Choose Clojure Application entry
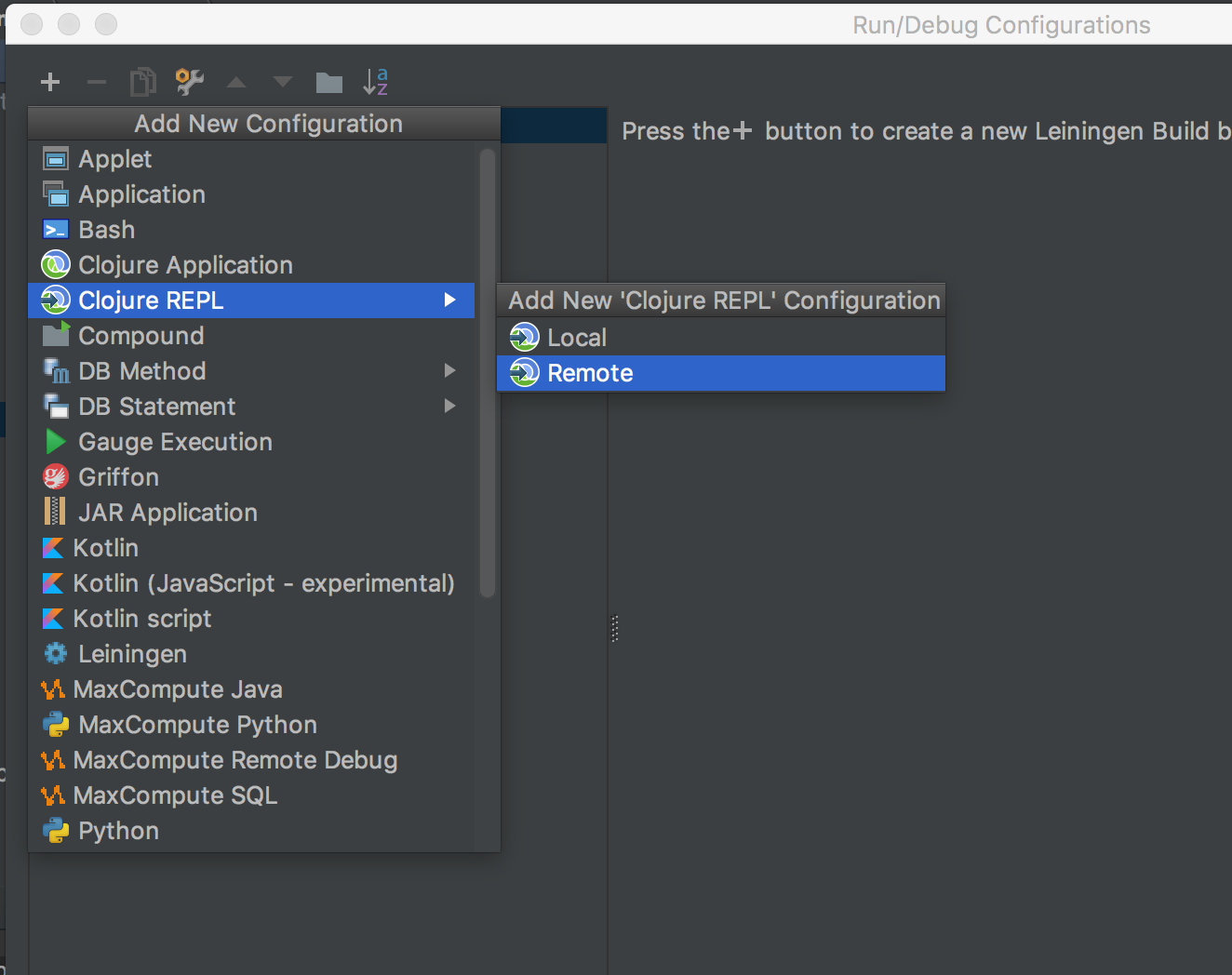The image size is (1232, 975). click(x=251, y=265)
